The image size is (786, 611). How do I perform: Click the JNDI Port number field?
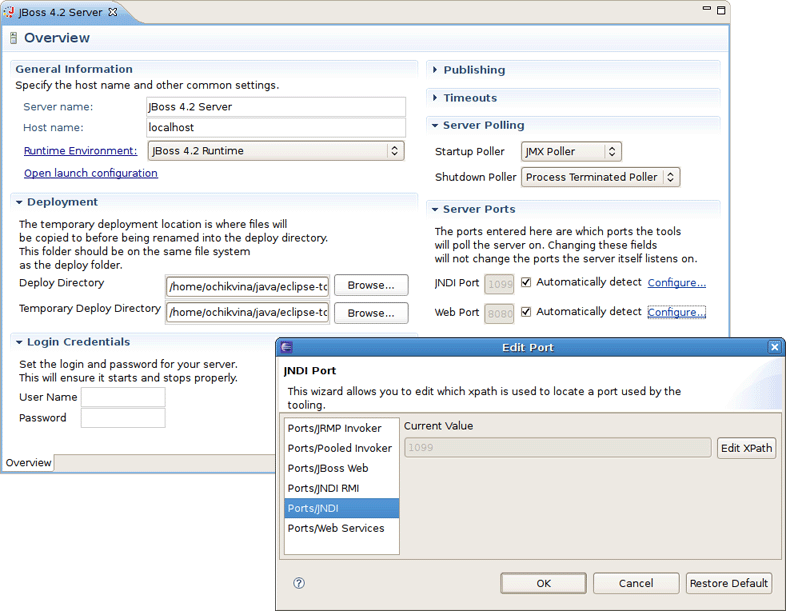coord(499,284)
